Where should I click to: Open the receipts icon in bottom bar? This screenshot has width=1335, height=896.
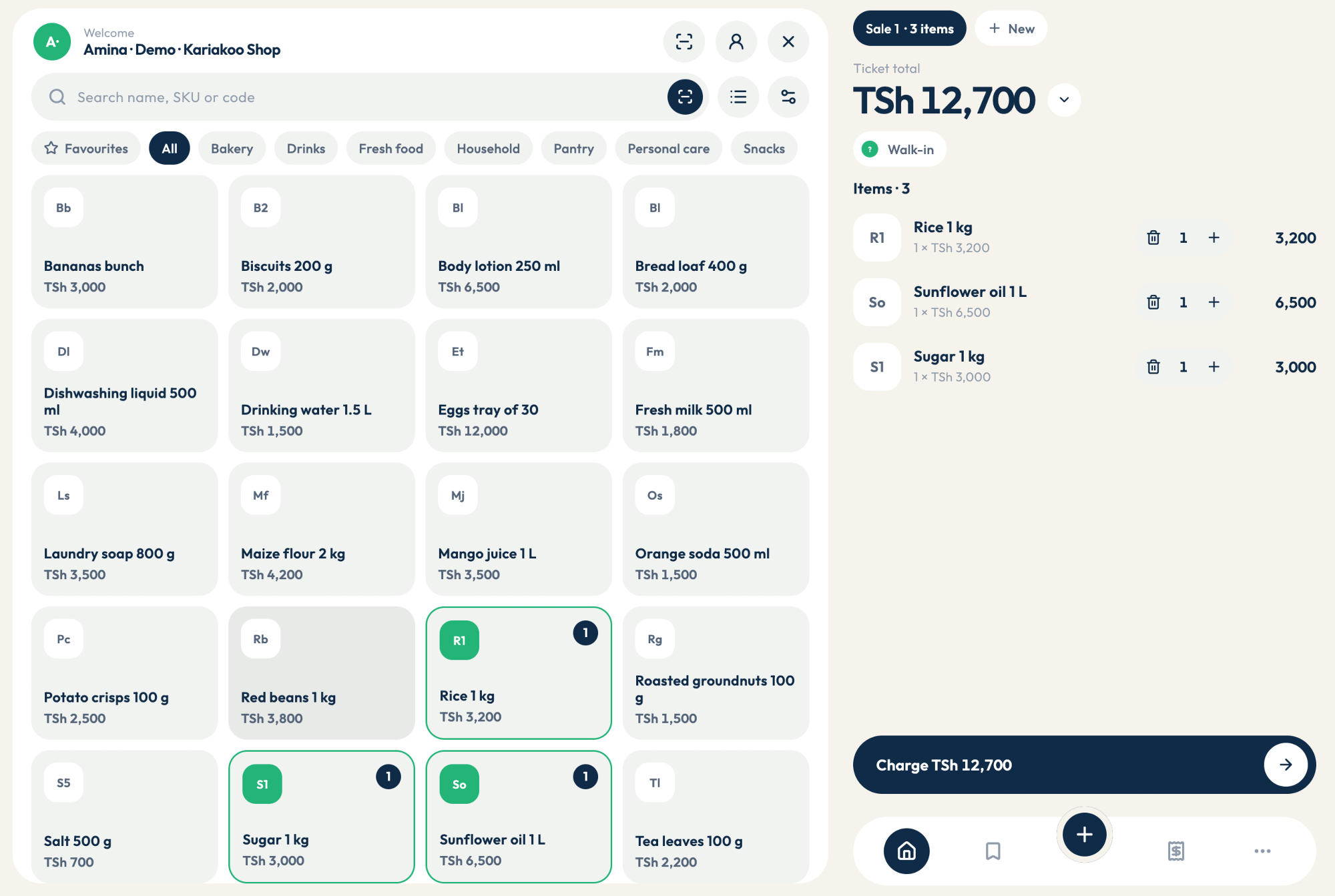pos(1176,851)
